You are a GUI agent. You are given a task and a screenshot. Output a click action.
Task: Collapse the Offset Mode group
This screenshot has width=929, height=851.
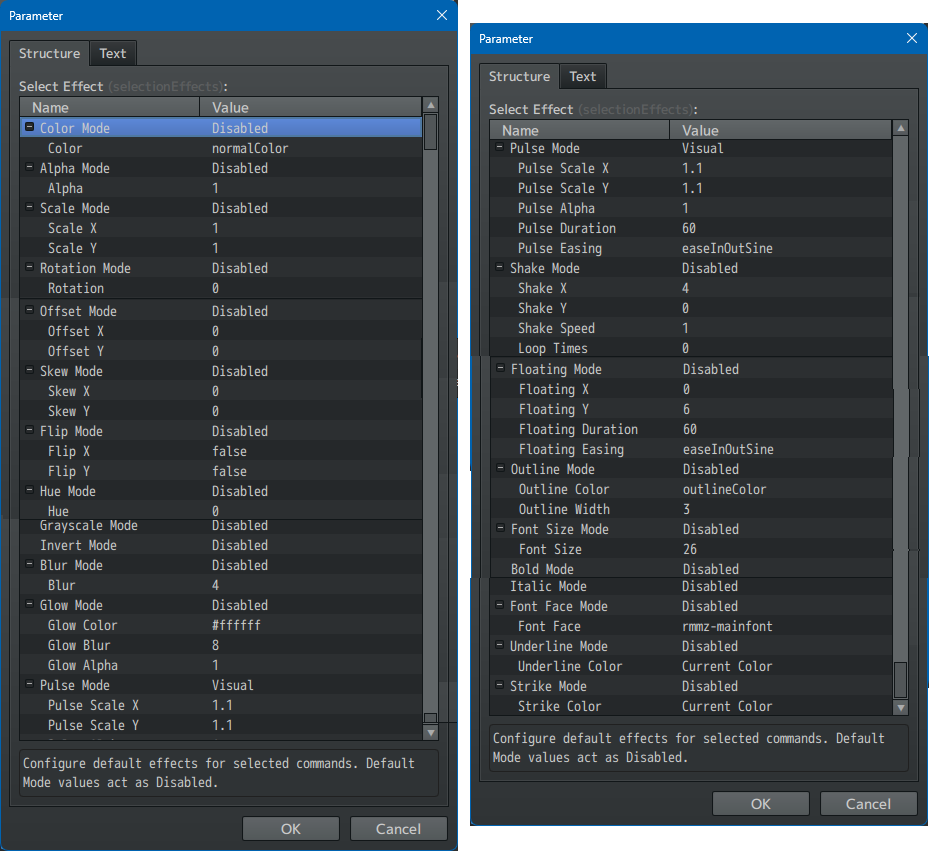[29, 310]
